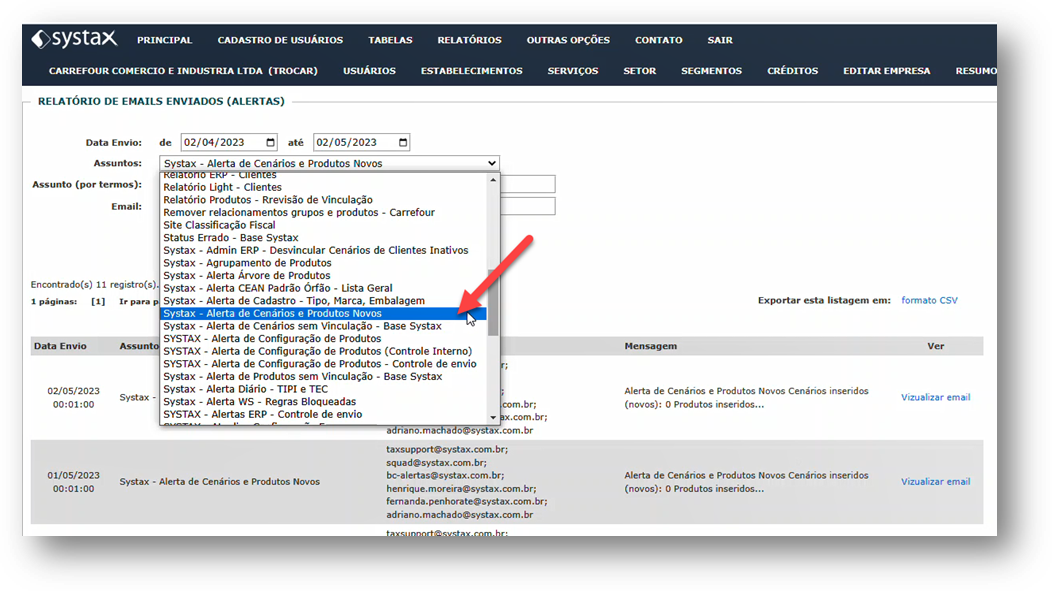Open OUTRAS OPÇÕES menu
Screen dimensions: 1052x591
point(568,40)
